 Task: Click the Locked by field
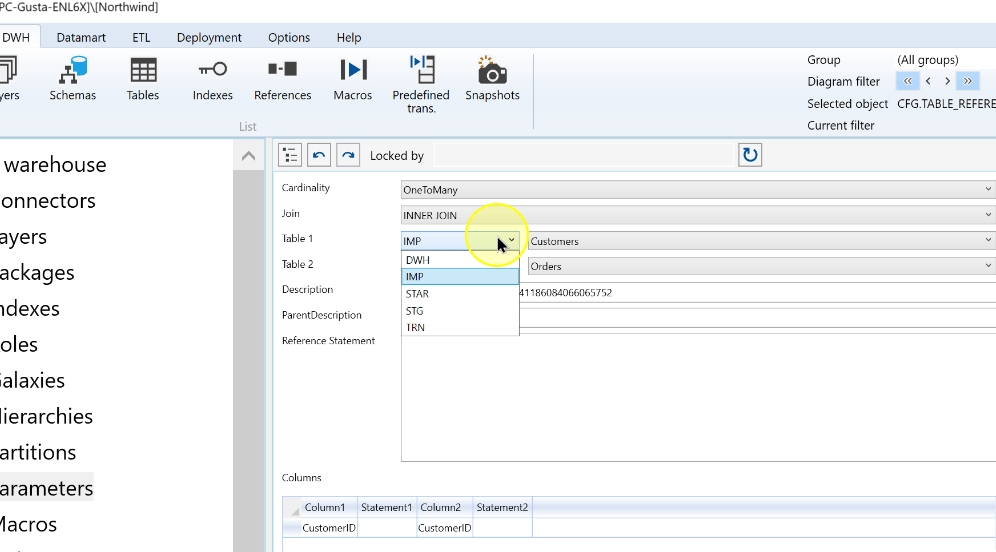point(583,156)
